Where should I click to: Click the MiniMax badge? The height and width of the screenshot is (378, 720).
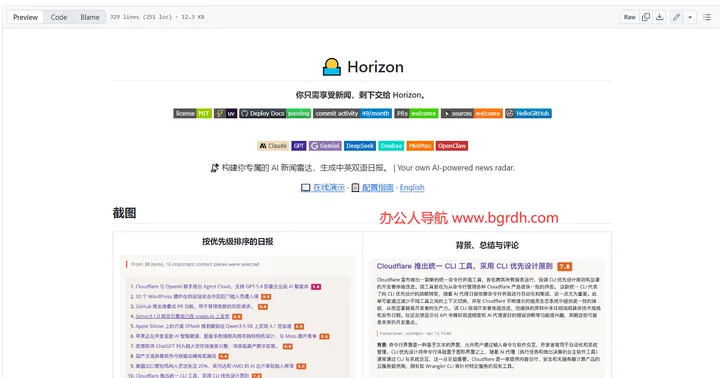point(420,146)
